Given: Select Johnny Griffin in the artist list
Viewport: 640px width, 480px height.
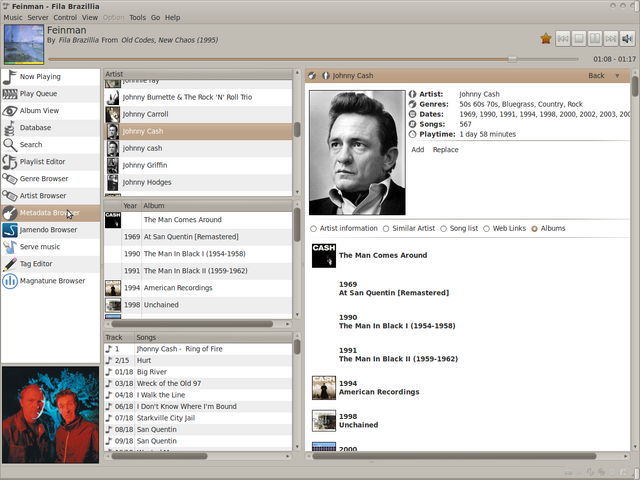Looking at the screenshot, I should pos(198,165).
